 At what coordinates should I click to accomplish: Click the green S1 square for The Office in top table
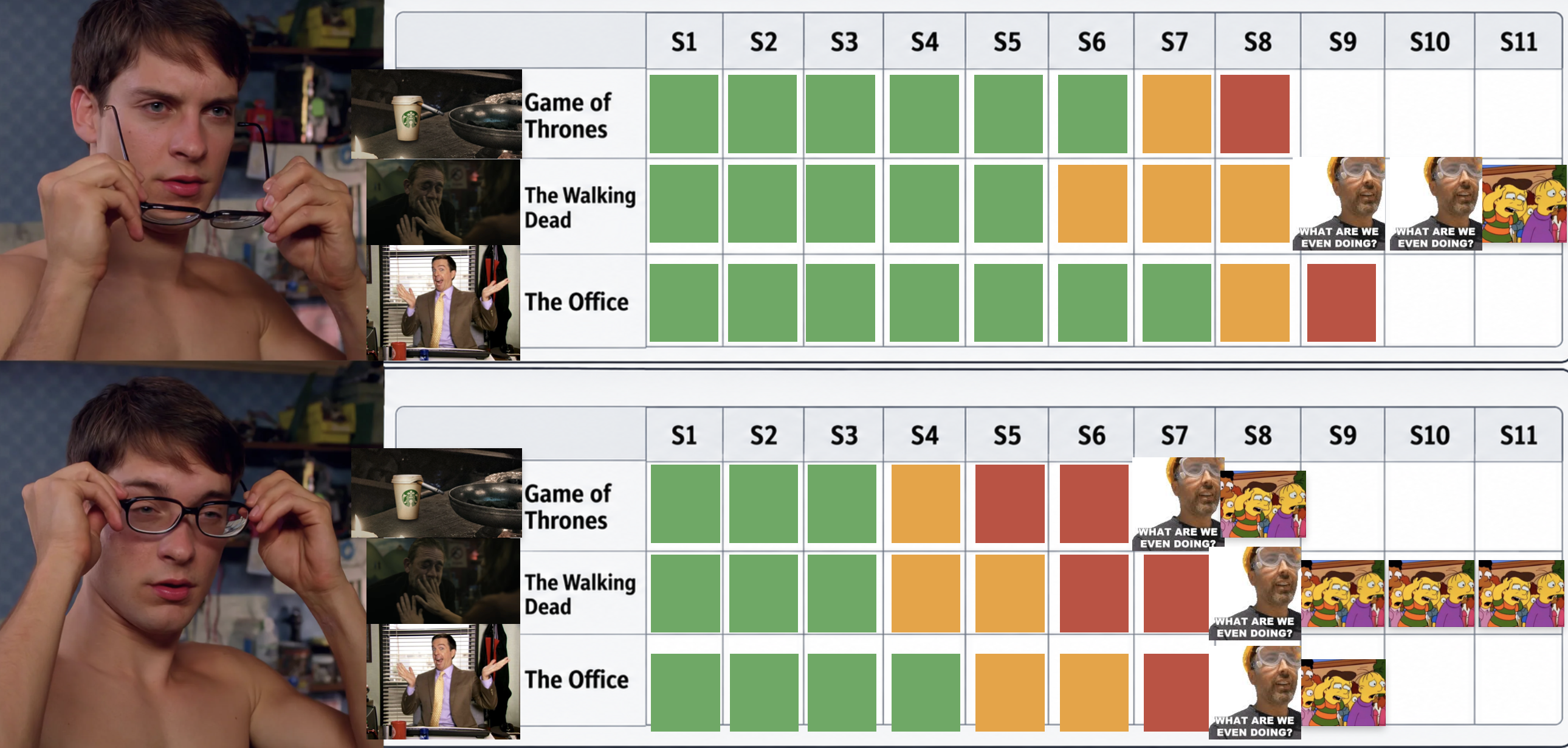[684, 303]
